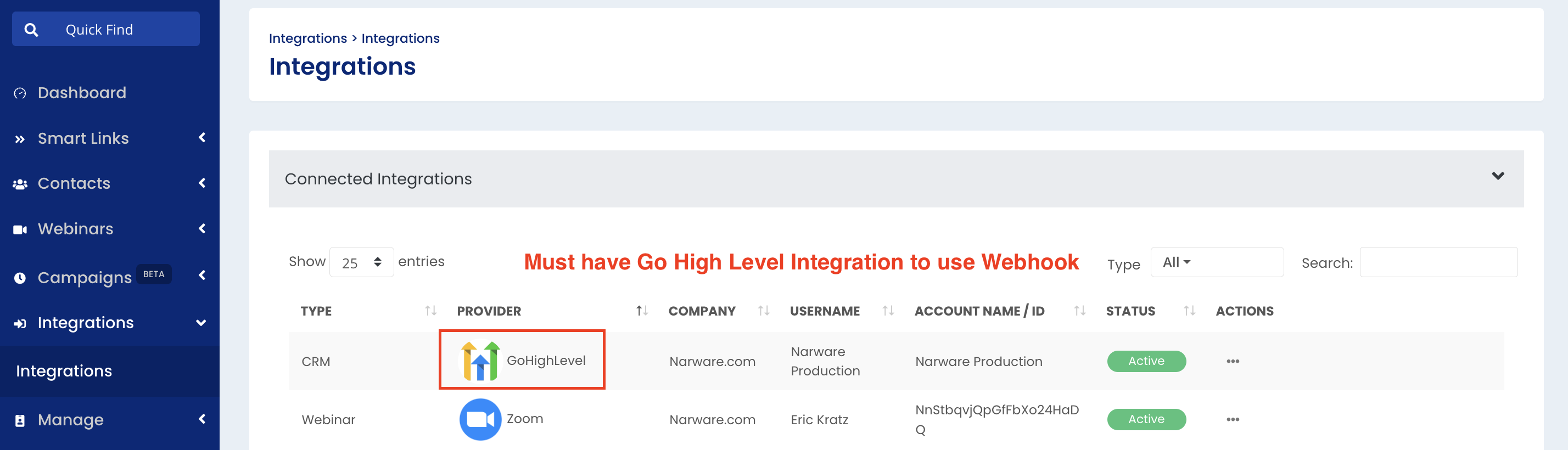Click the GoHighLevel provider name
1568x450 pixels.
click(546, 361)
